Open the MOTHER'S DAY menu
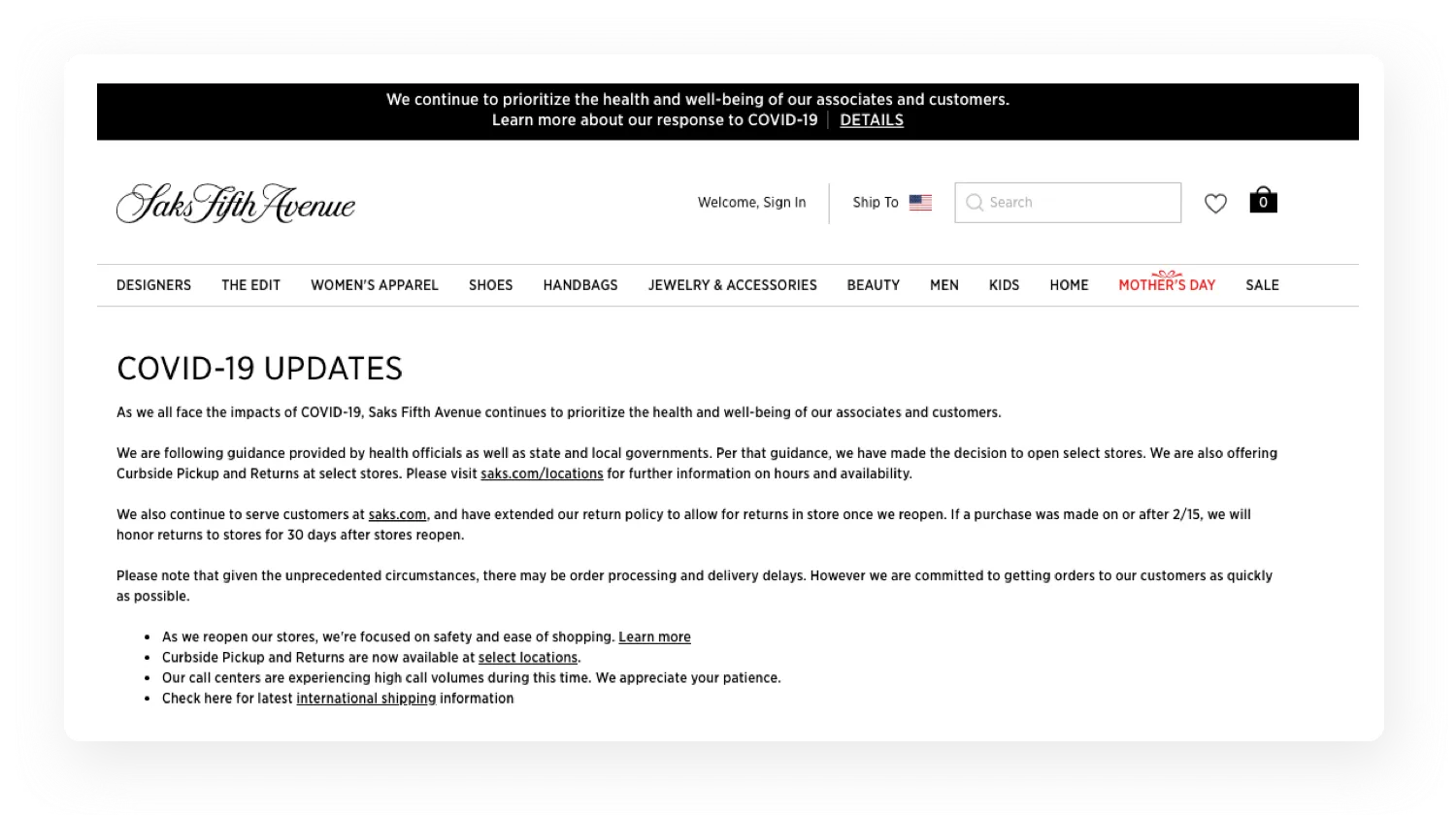This screenshot has height=815, width=1456. pos(1167,283)
